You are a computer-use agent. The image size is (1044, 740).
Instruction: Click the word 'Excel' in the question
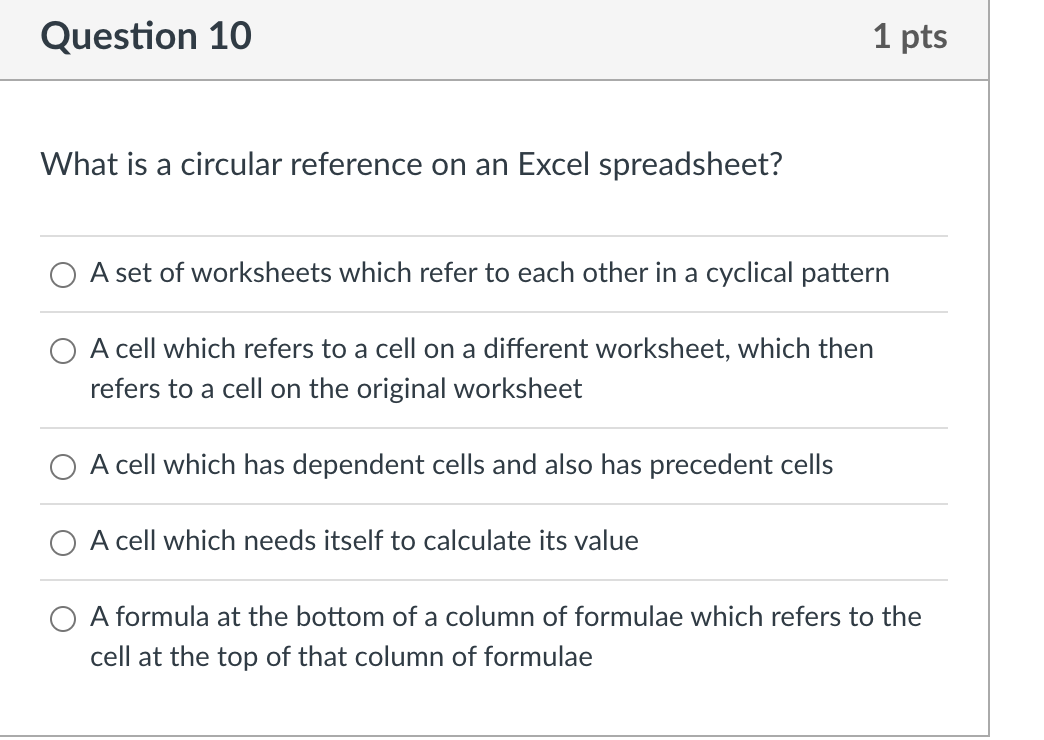pos(554,165)
